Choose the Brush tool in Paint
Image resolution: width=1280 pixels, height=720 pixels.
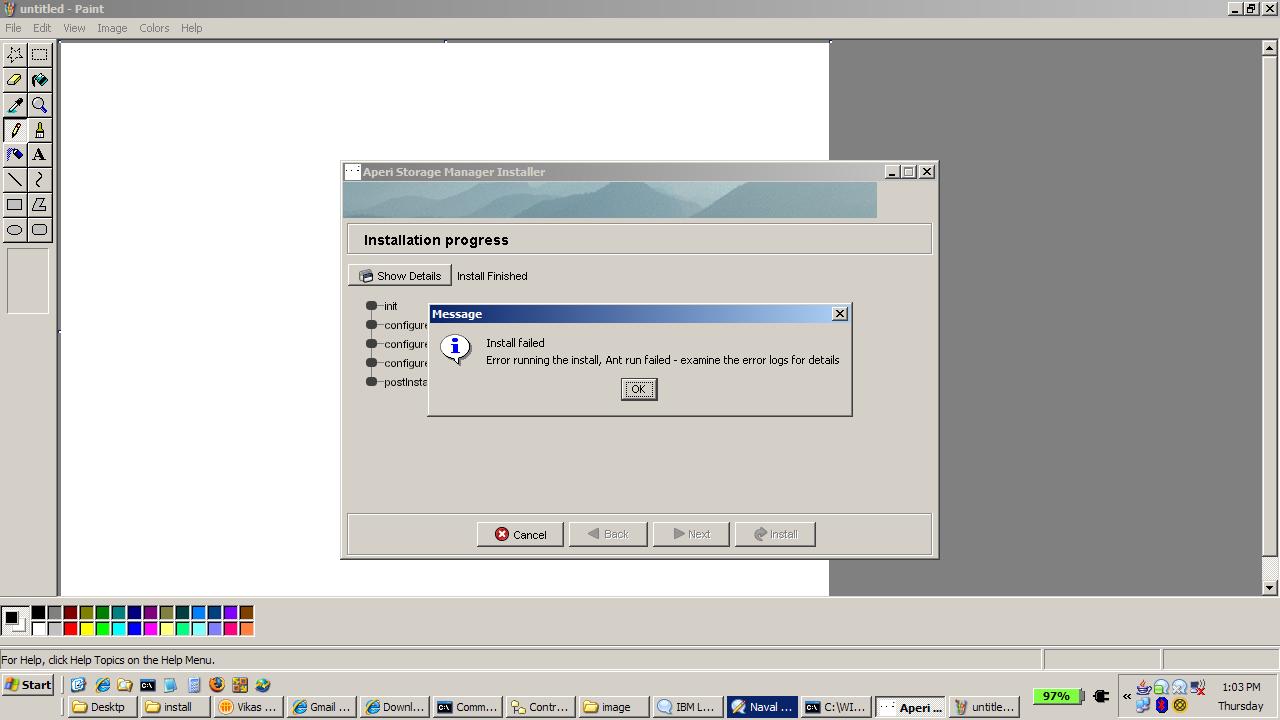[x=39, y=130]
